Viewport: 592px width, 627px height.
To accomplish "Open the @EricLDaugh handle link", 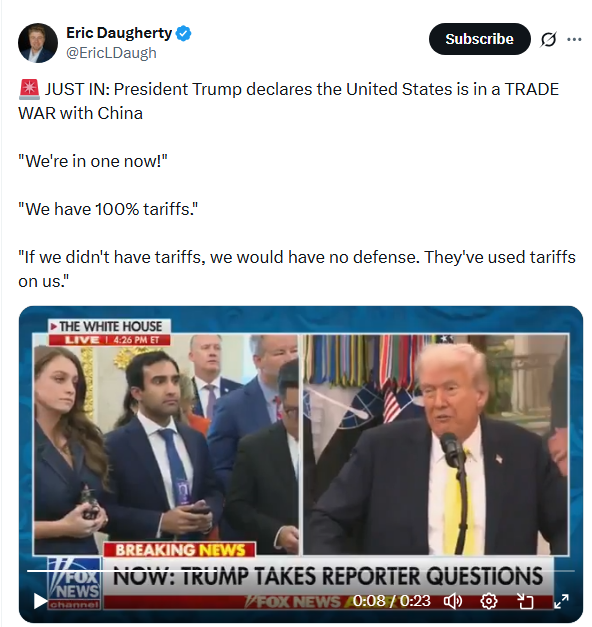I will [x=111, y=53].
